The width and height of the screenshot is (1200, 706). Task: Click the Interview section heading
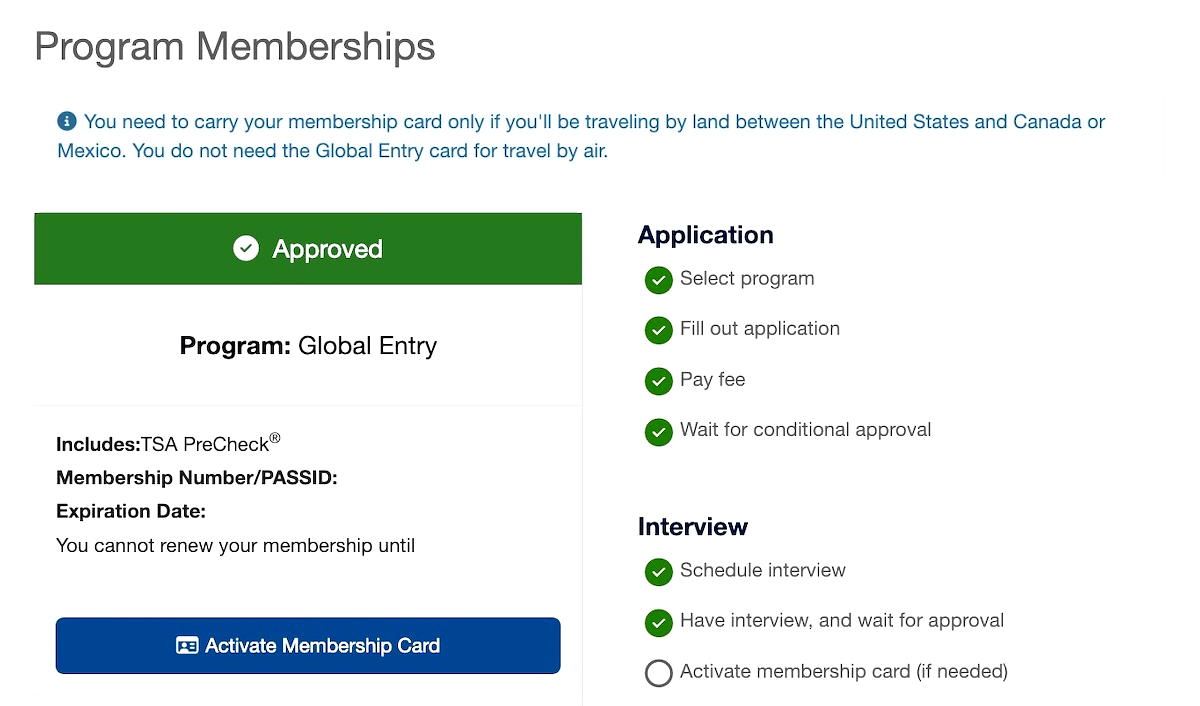[693, 527]
